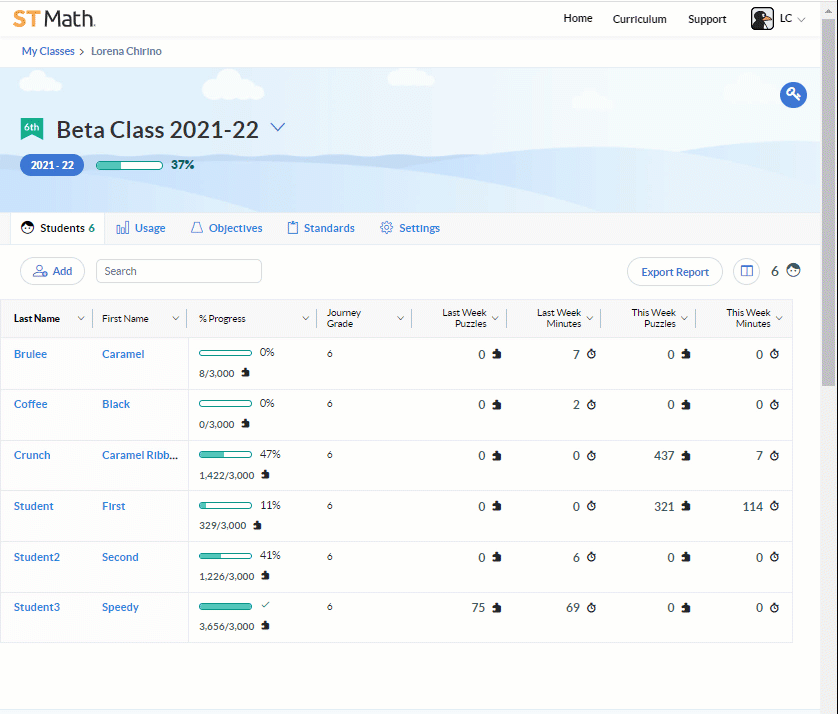This screenshot has width=838, height=714.
Task: Open the Last Week Puzzles column dropdown
Action: coord(495,318)
